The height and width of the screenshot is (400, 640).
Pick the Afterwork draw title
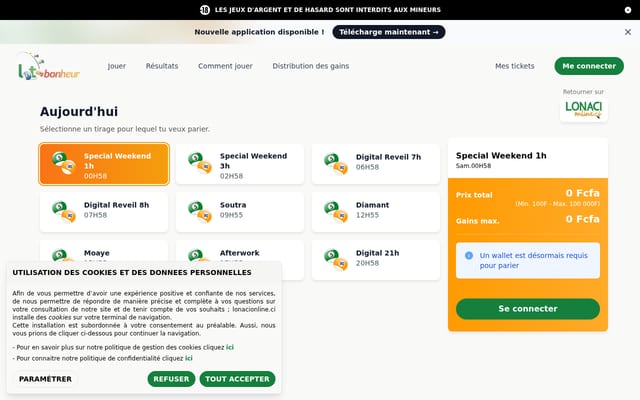(239, 253)
